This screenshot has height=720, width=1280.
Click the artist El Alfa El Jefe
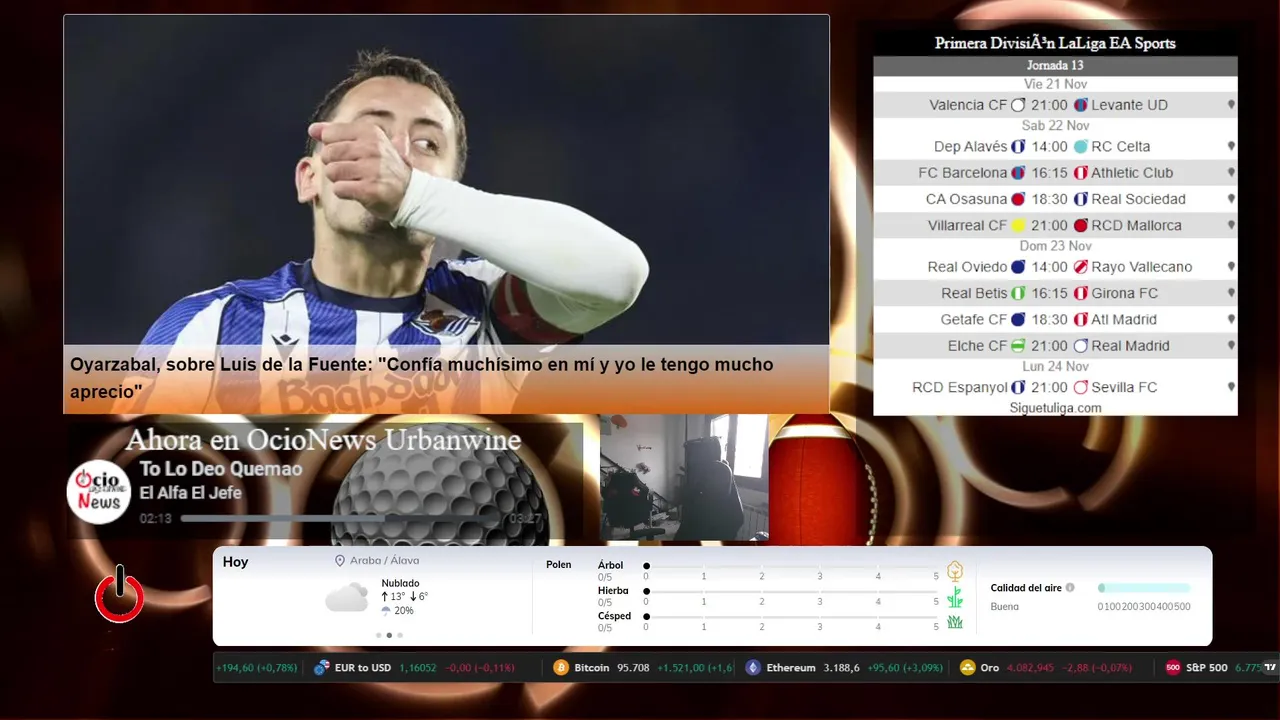[190, 493]
